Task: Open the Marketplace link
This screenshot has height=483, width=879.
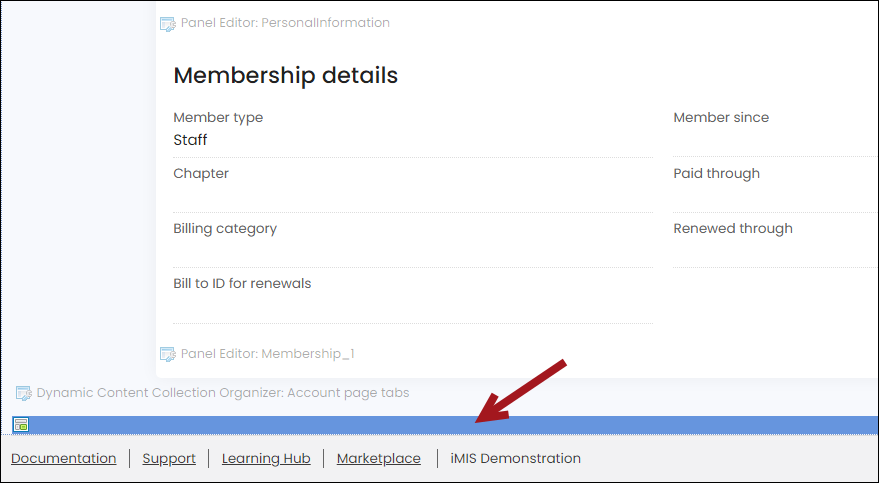Action: click(379, 458)
